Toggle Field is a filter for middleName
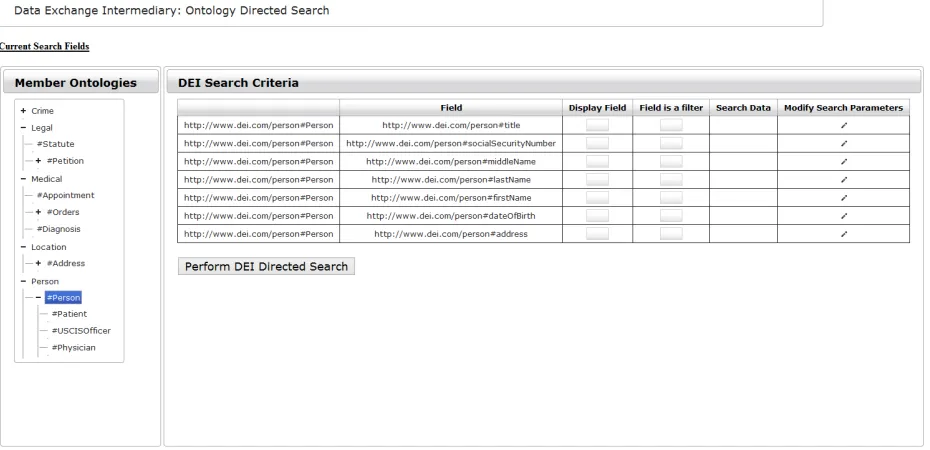Image resolution: width=930 pixels, height=450 pixels. coord(671,161)
